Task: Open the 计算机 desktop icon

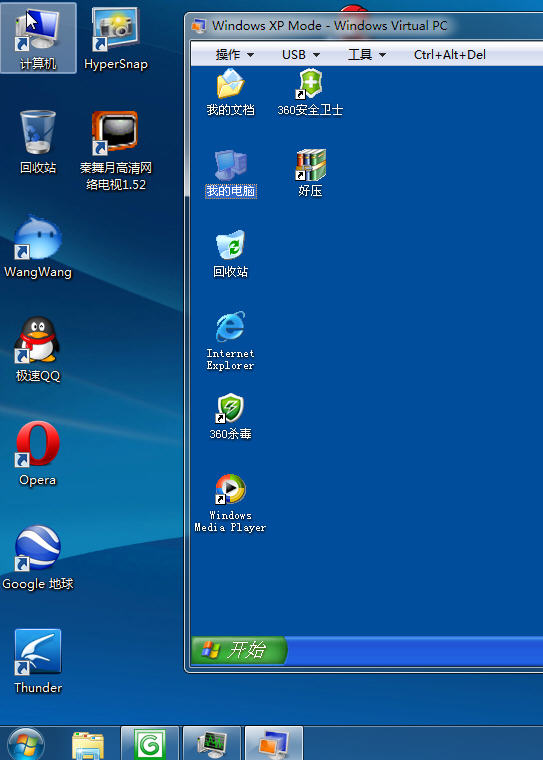Action: click(38, 38)
